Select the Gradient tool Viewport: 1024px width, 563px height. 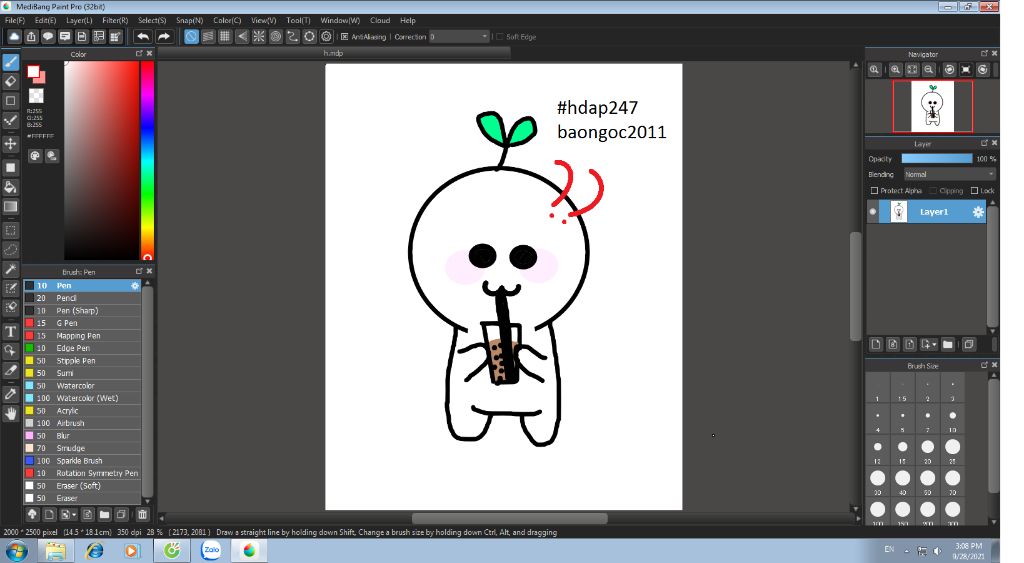pos(10,206)
